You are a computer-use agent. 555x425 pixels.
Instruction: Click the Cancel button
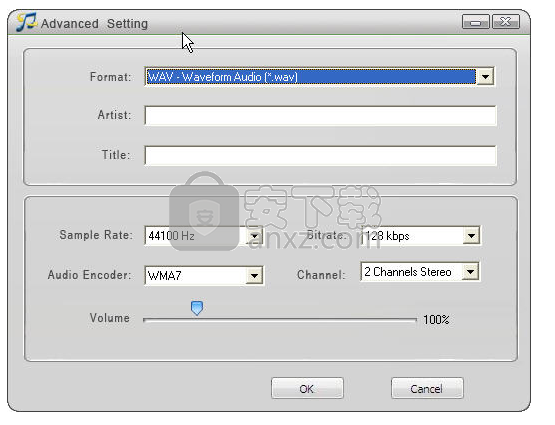427,389
